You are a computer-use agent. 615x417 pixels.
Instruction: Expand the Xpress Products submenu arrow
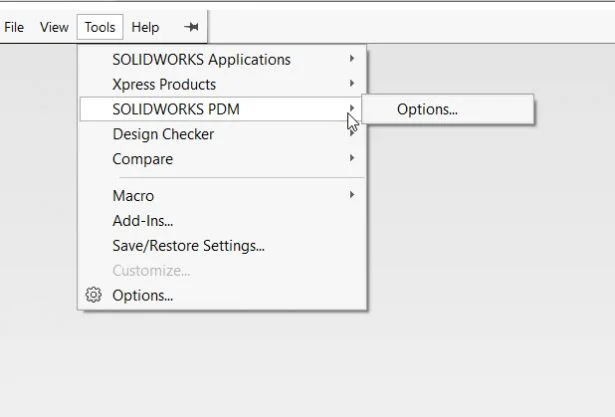(352, 84)
